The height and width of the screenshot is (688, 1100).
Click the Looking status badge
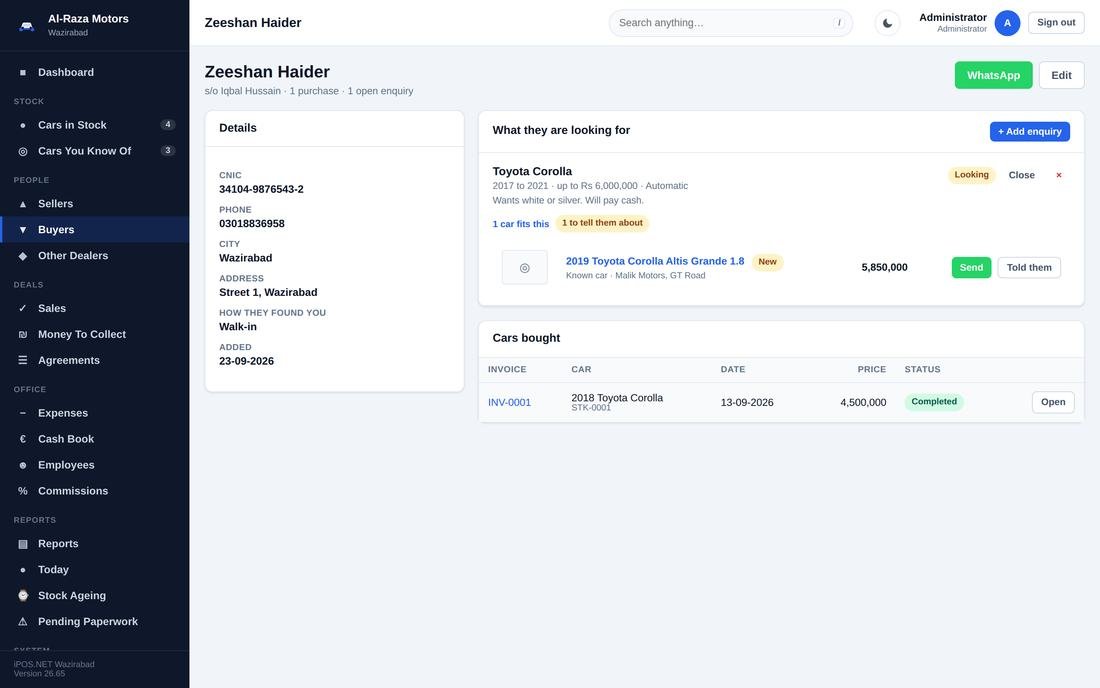click(971, 175)
